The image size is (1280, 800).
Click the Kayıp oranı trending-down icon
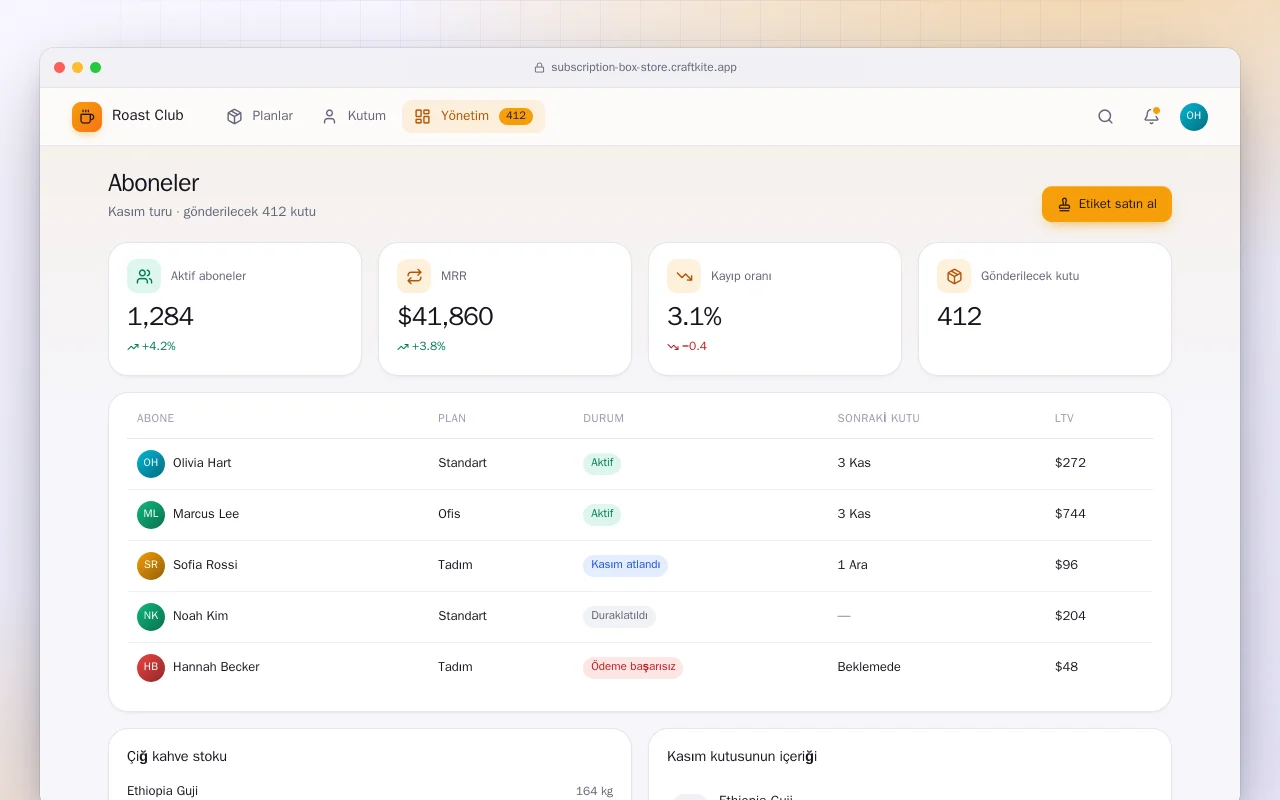[x=684, y=276]
